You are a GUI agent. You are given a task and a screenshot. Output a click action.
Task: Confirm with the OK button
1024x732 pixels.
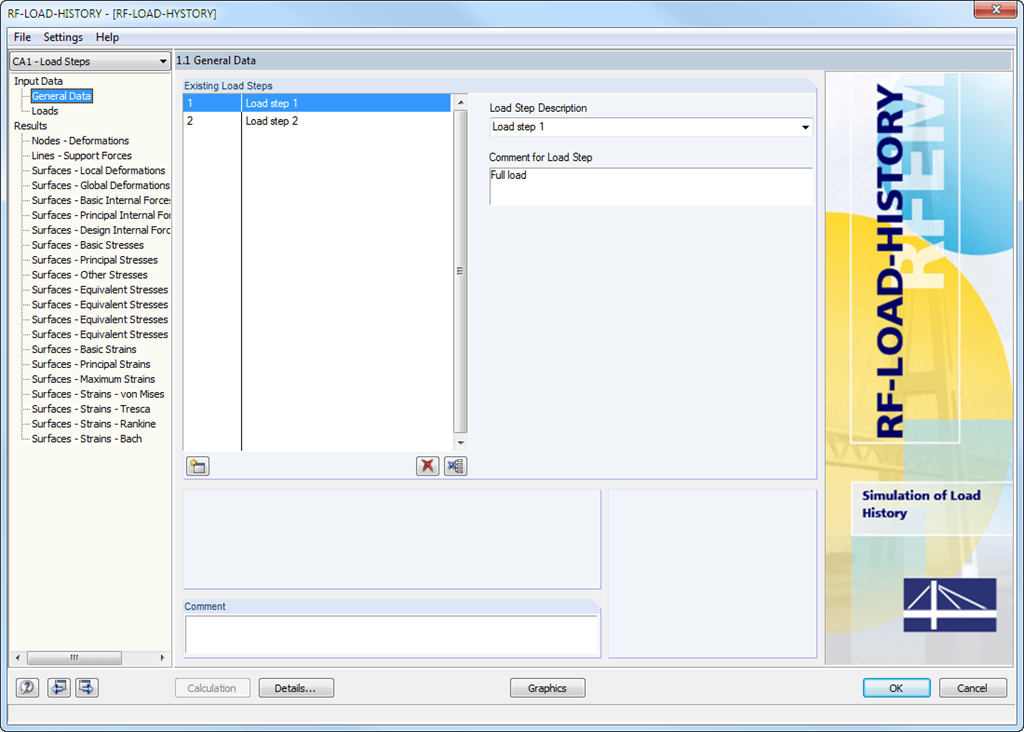point(895,688)
